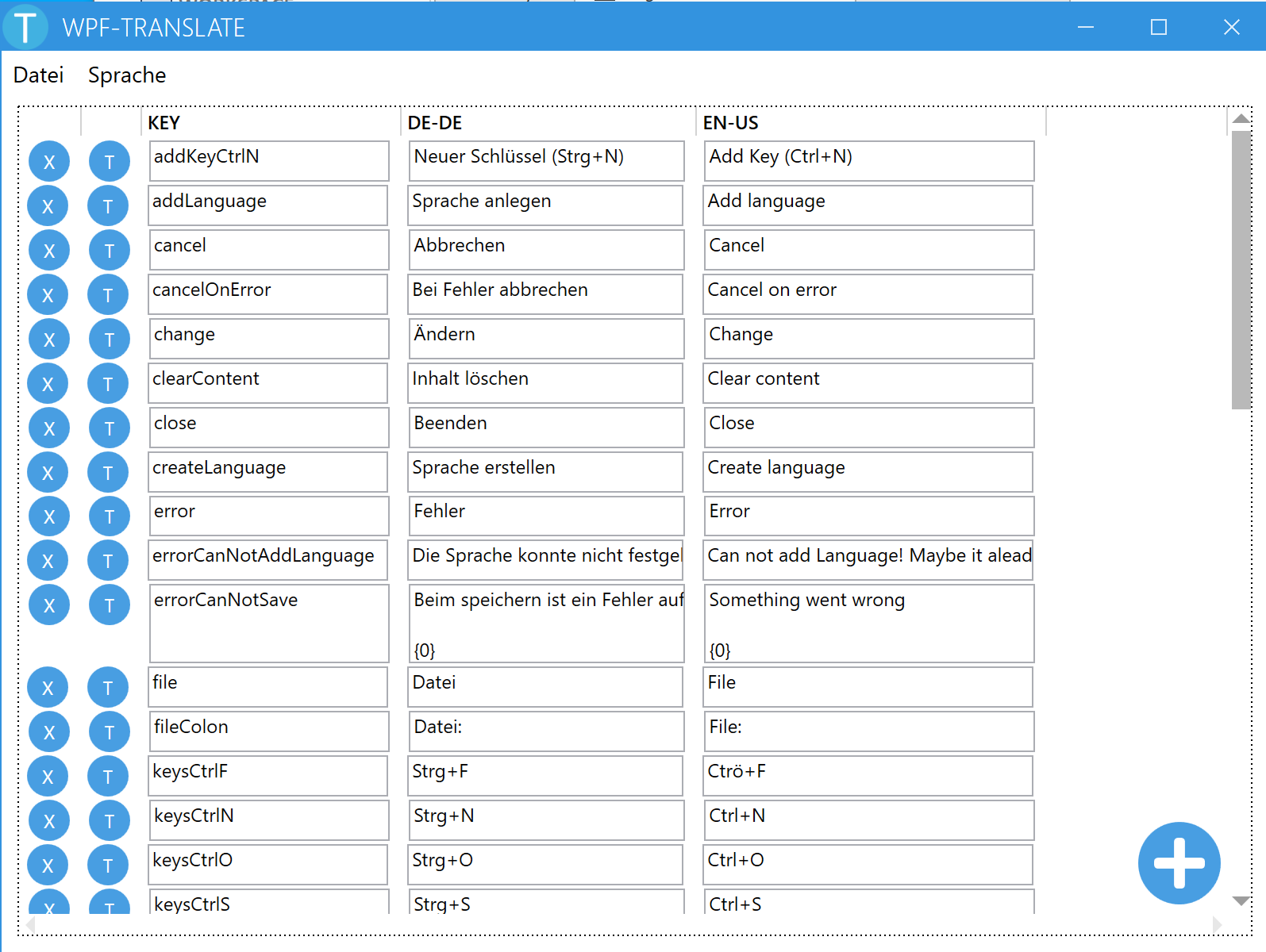Minimize the WPF-Translate window
Screen dimensions: 1266x952
pyautogui.click(x=1086, y=27)
